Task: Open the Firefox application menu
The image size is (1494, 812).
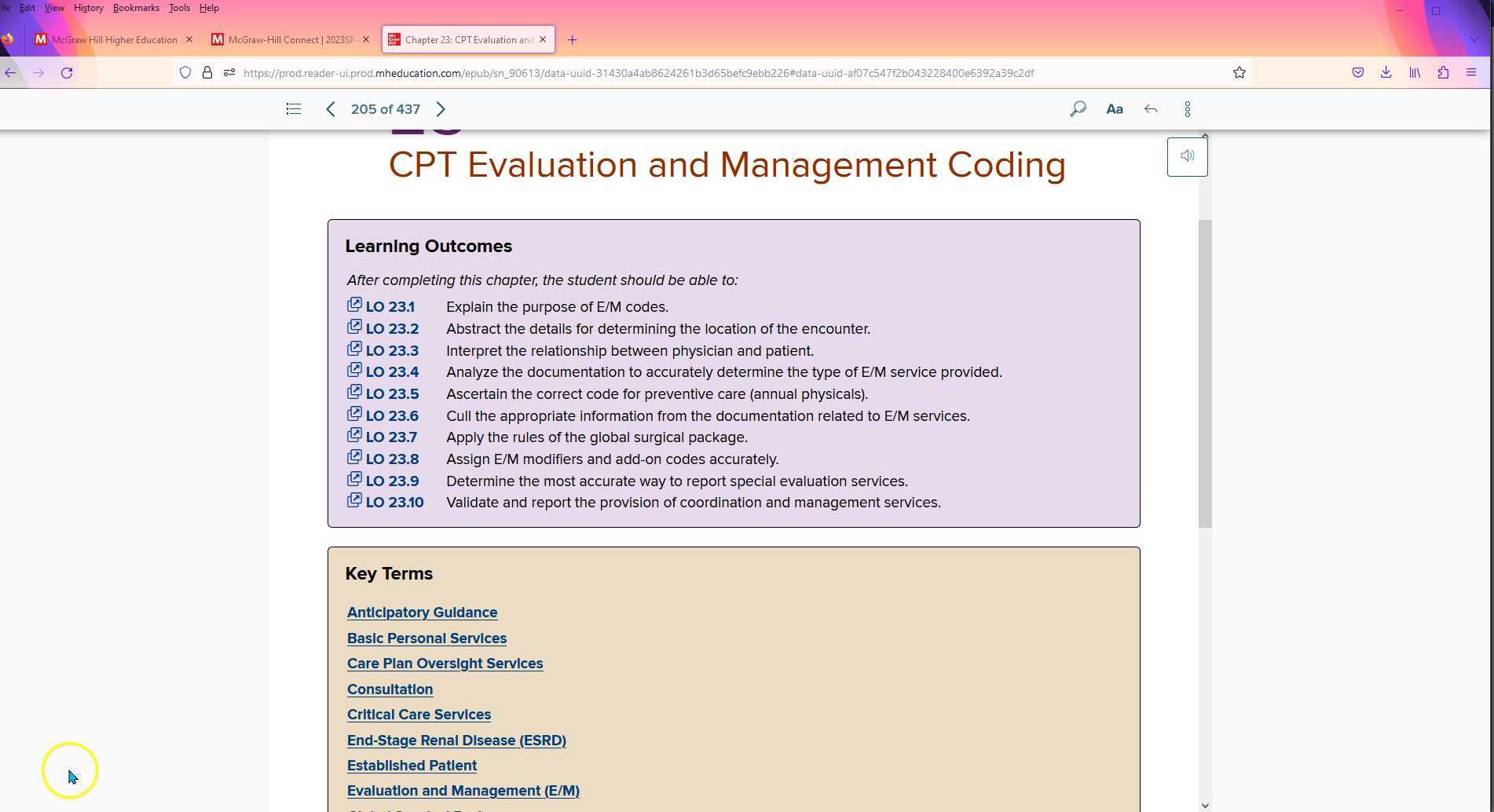Action: [x=1471, y=72]
